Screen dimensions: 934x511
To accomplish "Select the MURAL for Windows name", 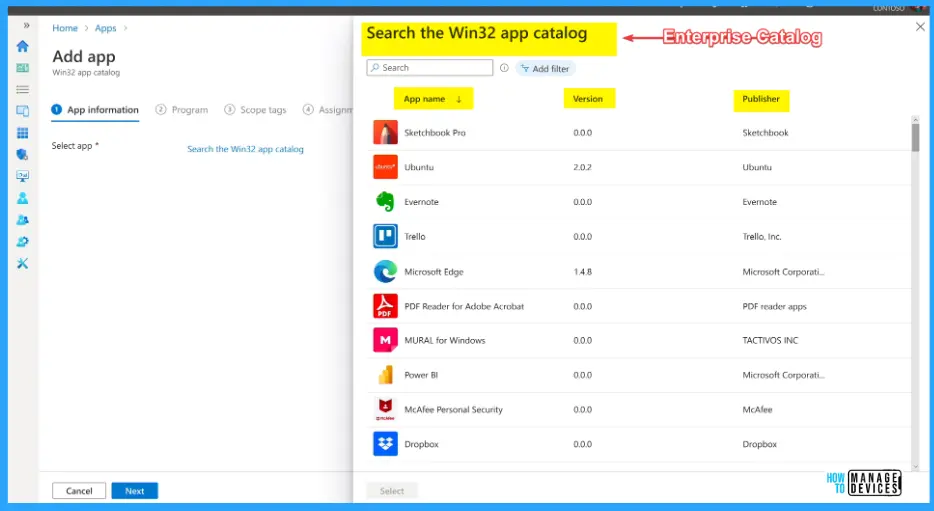I will click(444, 340).
